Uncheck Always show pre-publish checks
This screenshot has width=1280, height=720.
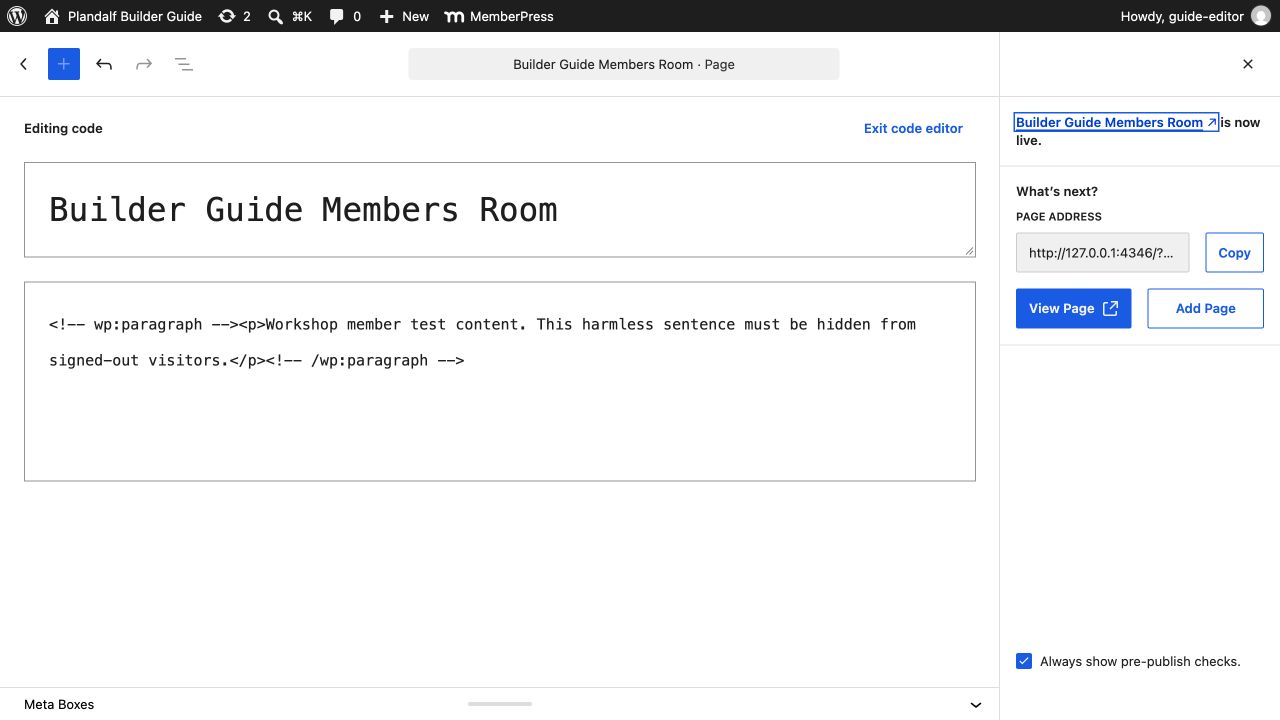(1024, 661)
